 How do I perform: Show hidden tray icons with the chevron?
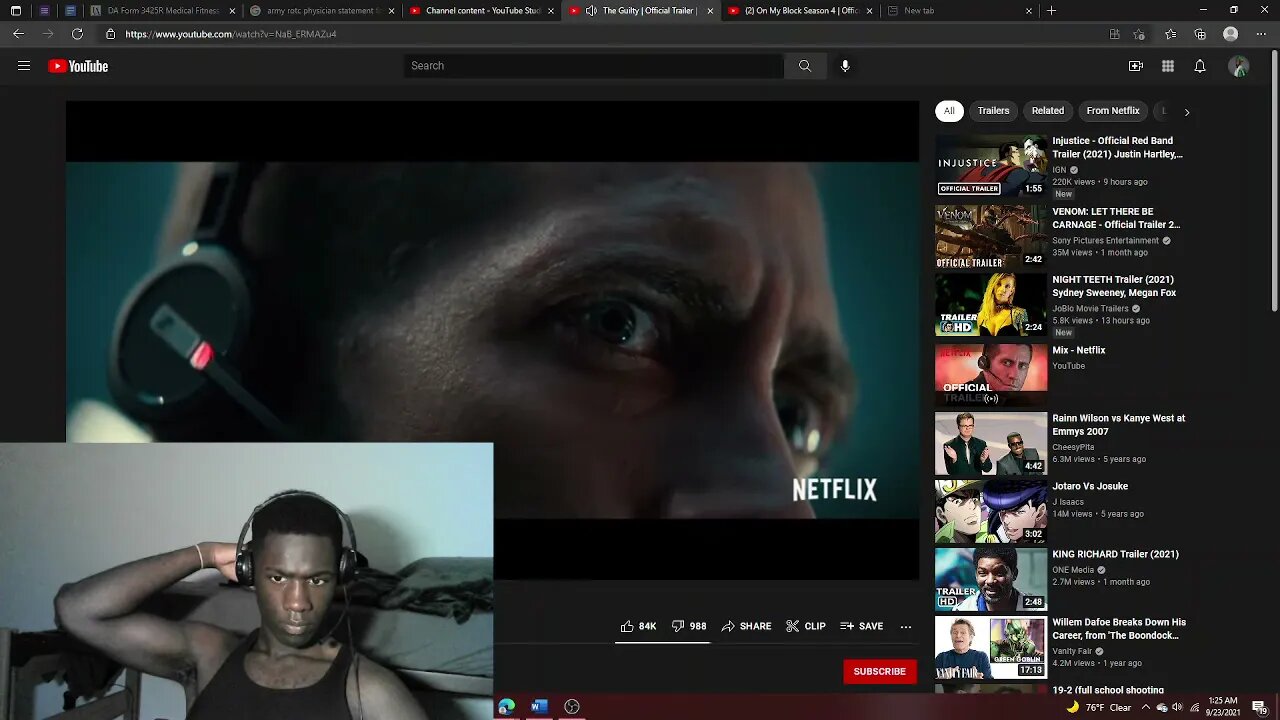click(1146, 707)
